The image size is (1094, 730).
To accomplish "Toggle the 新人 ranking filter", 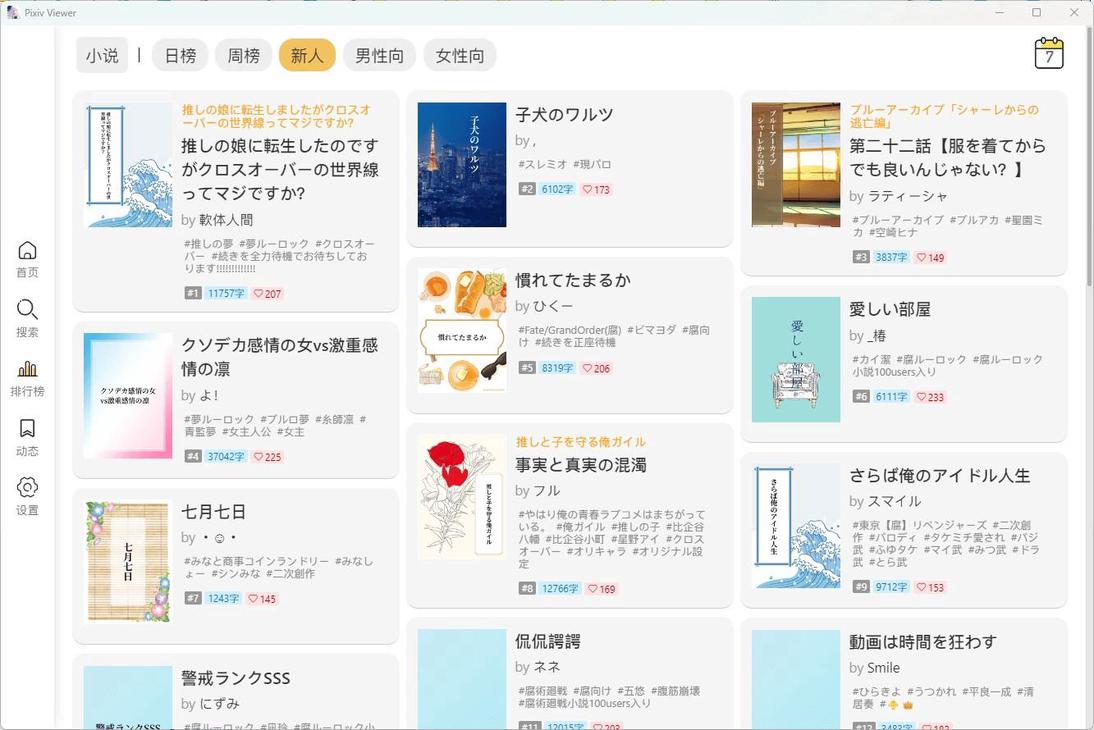I will pos(306,56).
